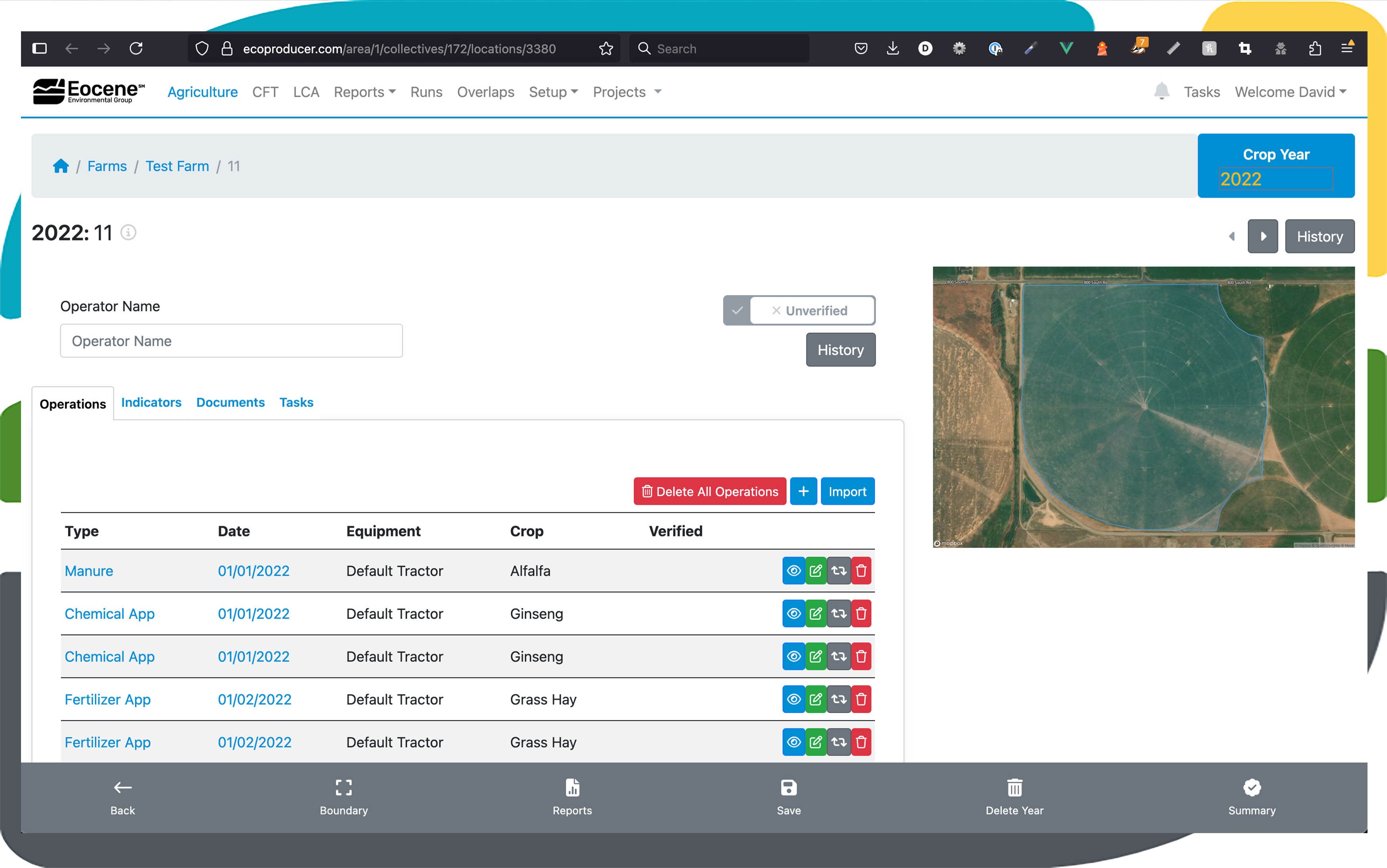Expand the Reports dropdown in navbar

pos(365,92)
